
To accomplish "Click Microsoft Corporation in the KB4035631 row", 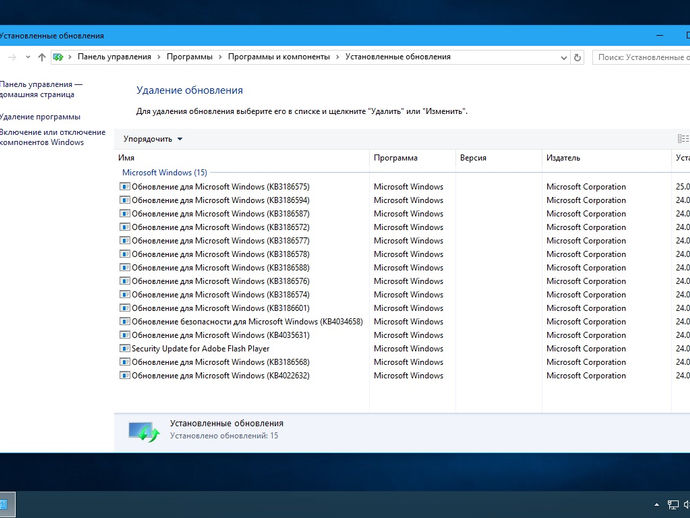I will [586, 335].
